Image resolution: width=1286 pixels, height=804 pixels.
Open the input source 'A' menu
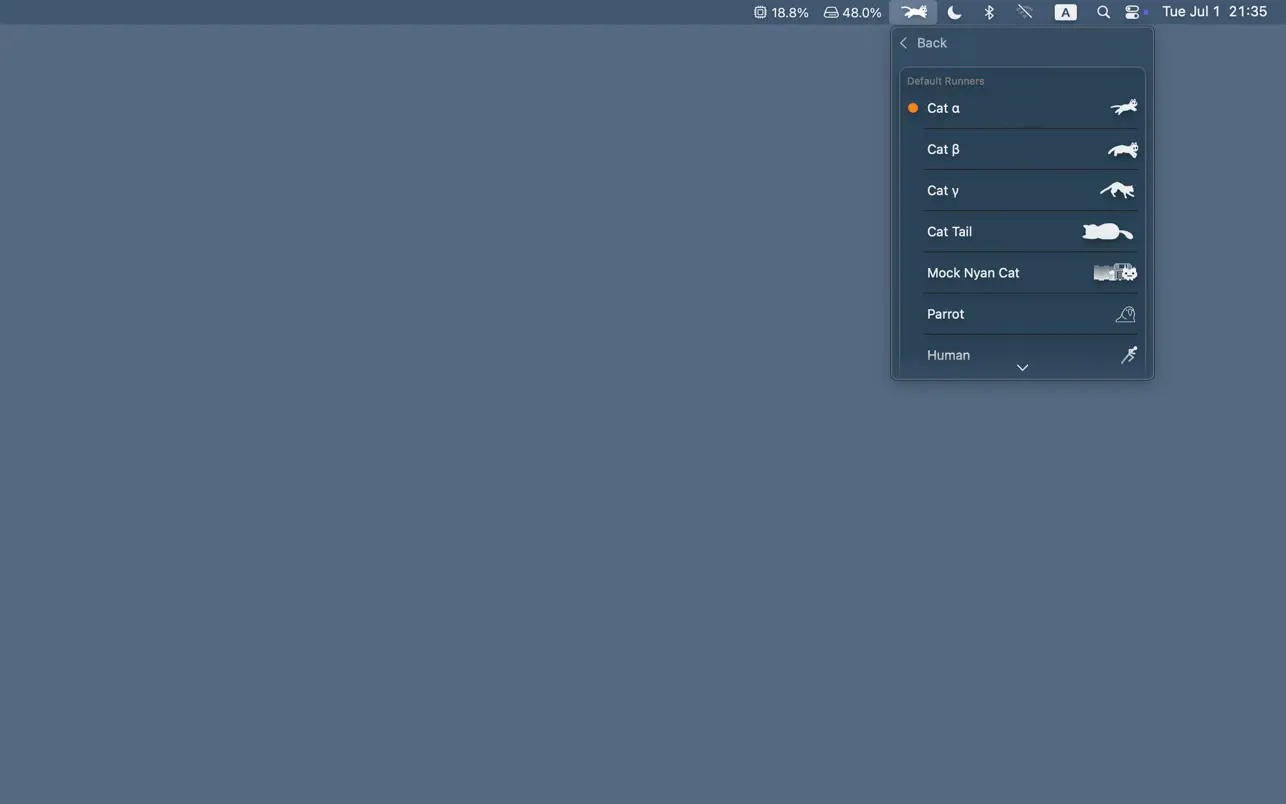pyautogui.click(x=1066, y=12)
